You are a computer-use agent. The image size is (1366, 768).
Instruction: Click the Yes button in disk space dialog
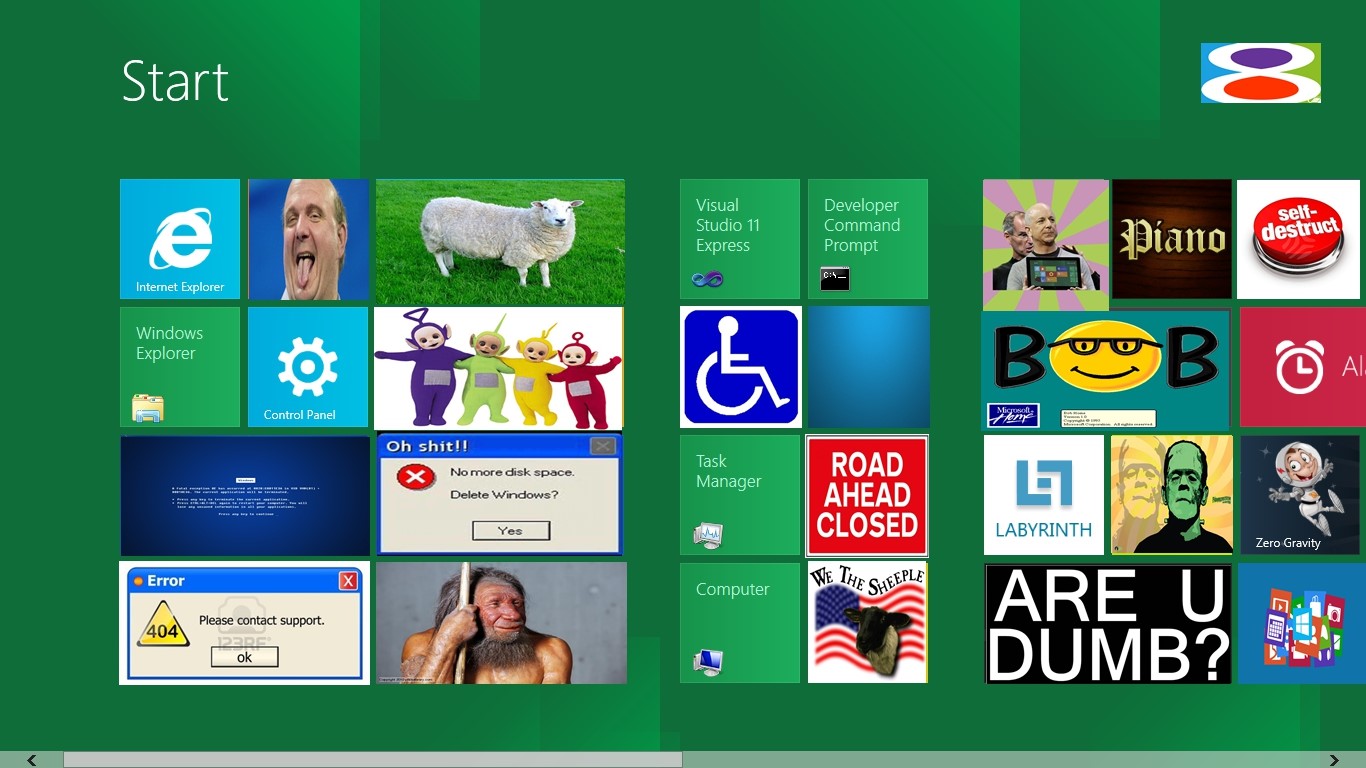click(510, 531)
